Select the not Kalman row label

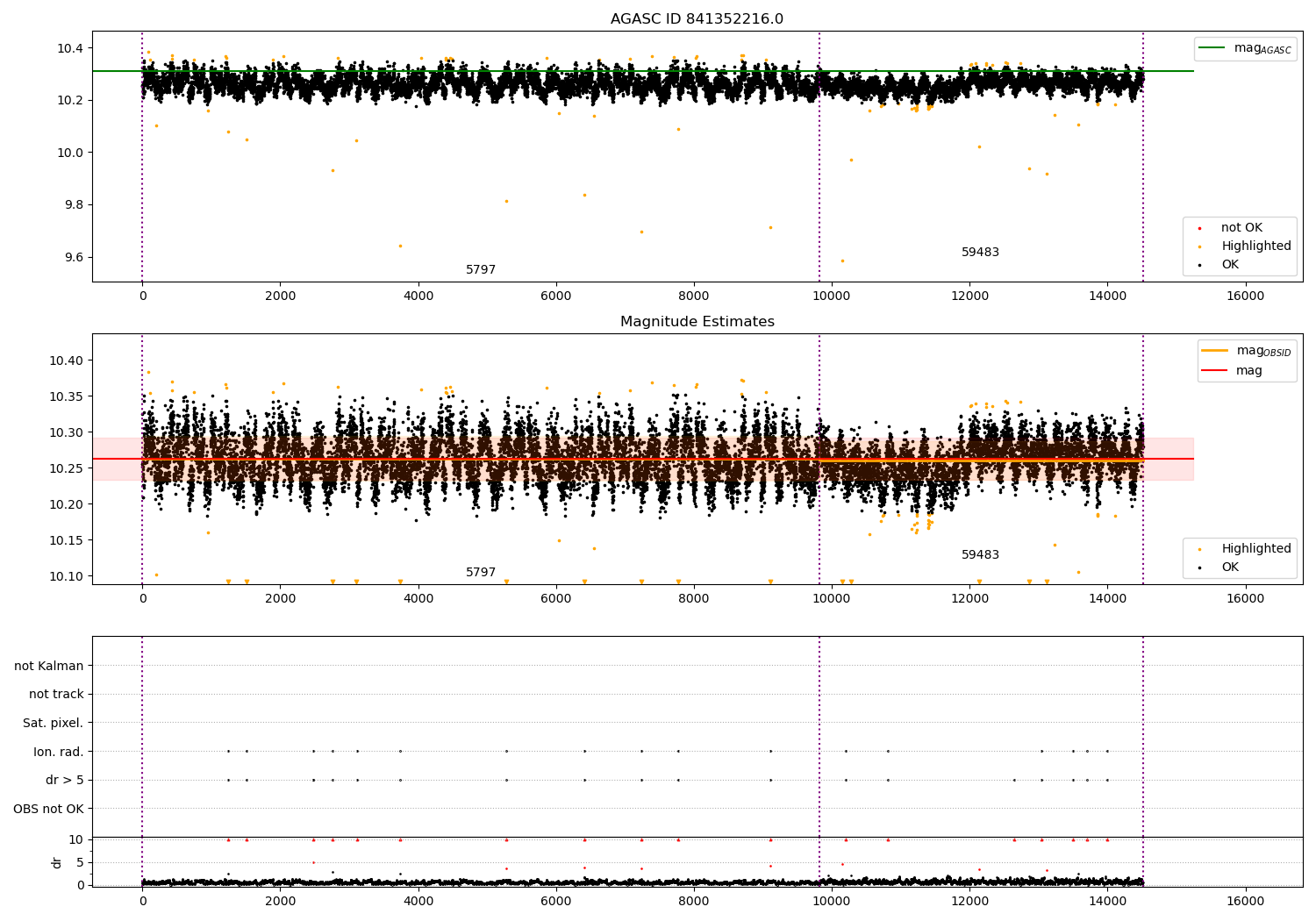pyautogui.click(x=49, y=666)
